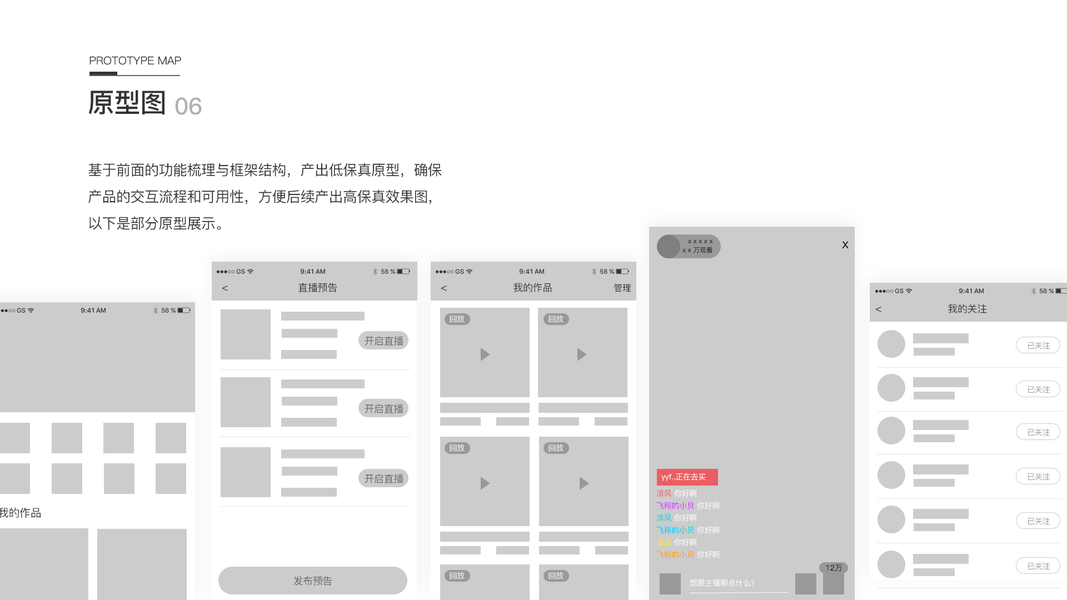
Task: Toggle 已关注 in fourth 我的关注 row
Action: [x=1038, y=476]
